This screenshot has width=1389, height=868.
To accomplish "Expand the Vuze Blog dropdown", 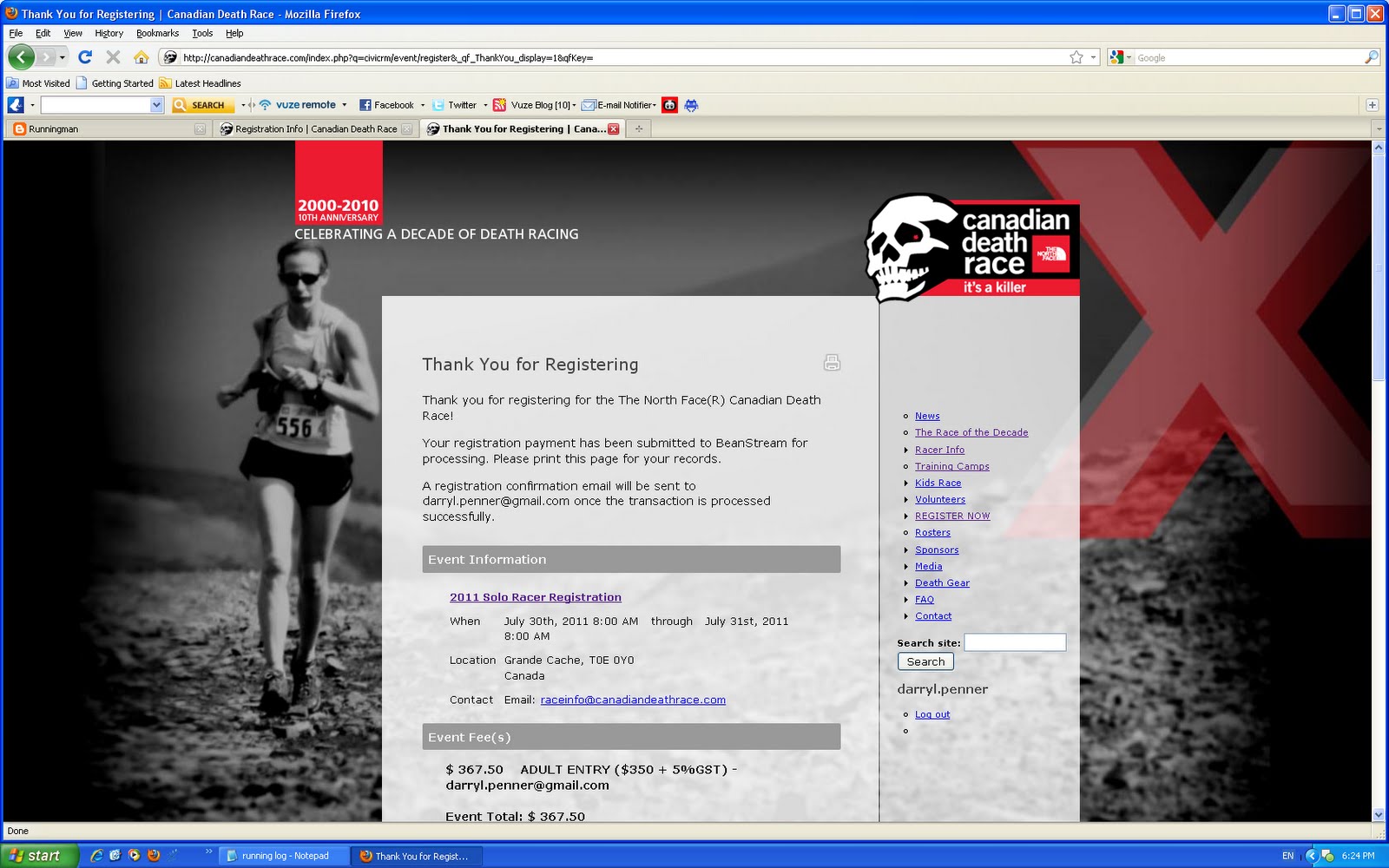I will pos(574,105).
